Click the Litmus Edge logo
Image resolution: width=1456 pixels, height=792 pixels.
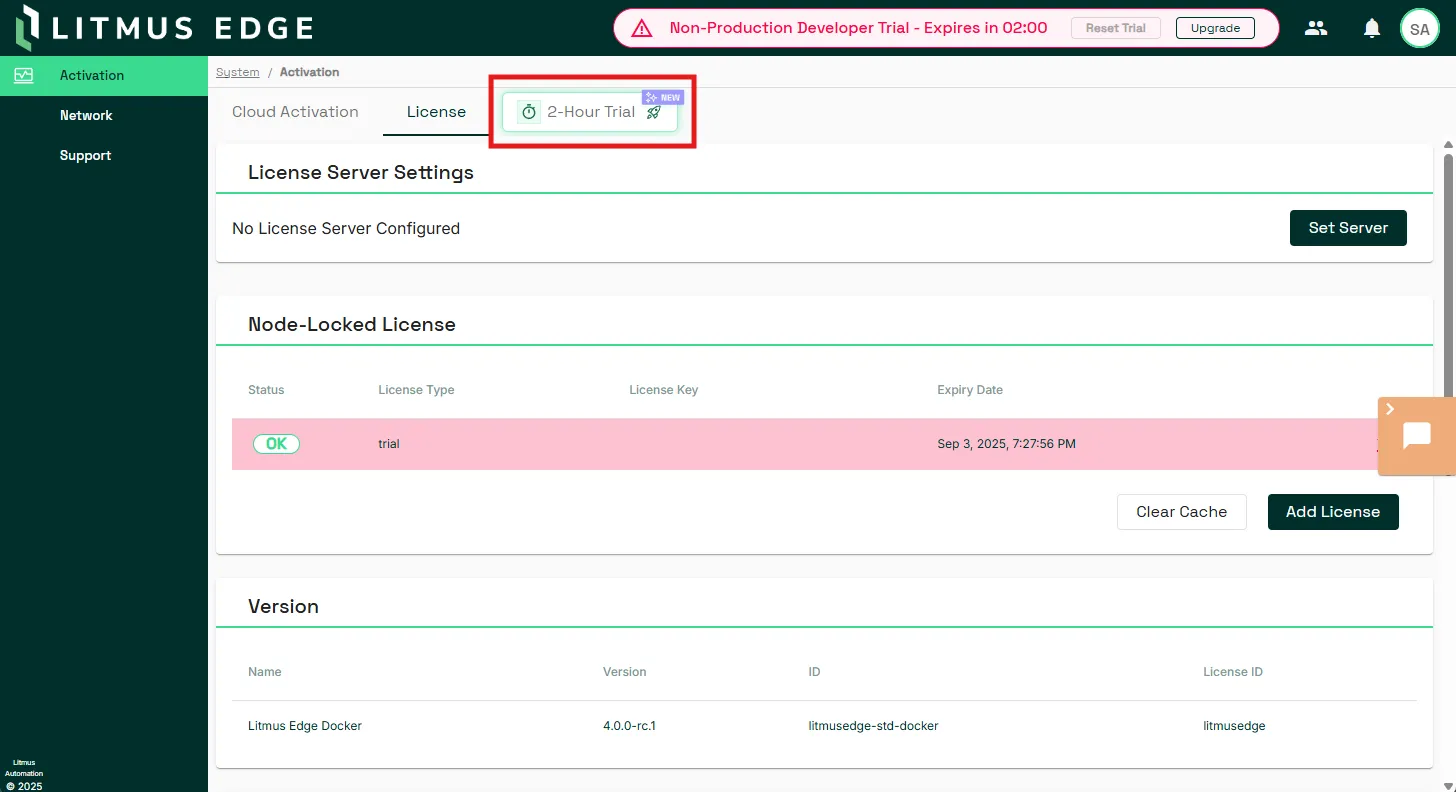(x=165, y=28)
